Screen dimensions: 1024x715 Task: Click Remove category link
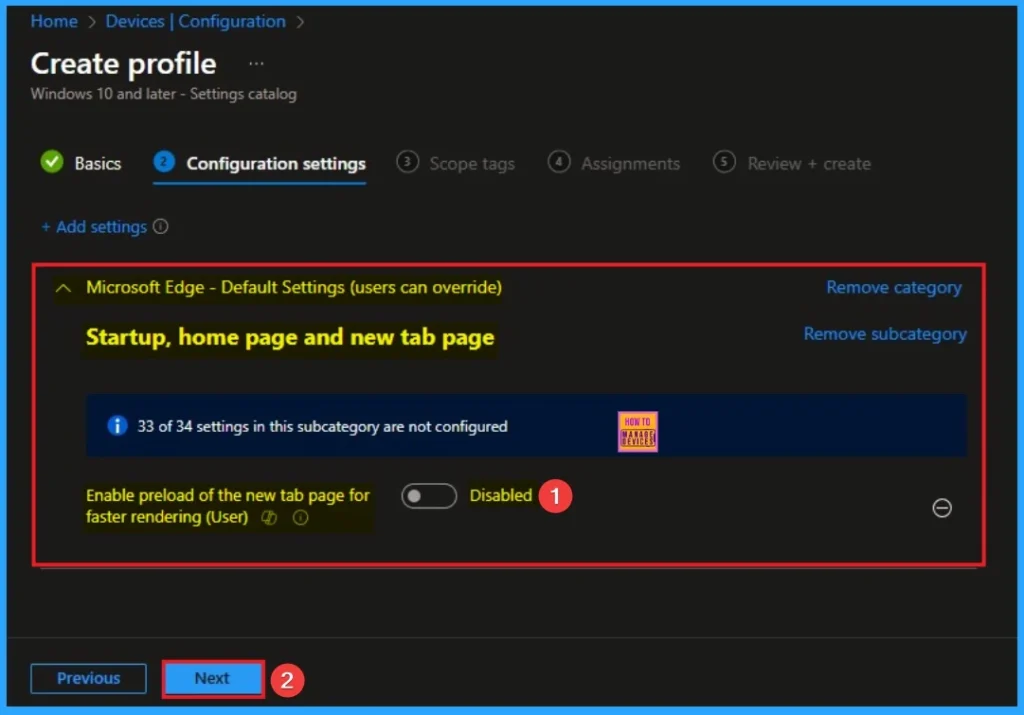(894, 287)
